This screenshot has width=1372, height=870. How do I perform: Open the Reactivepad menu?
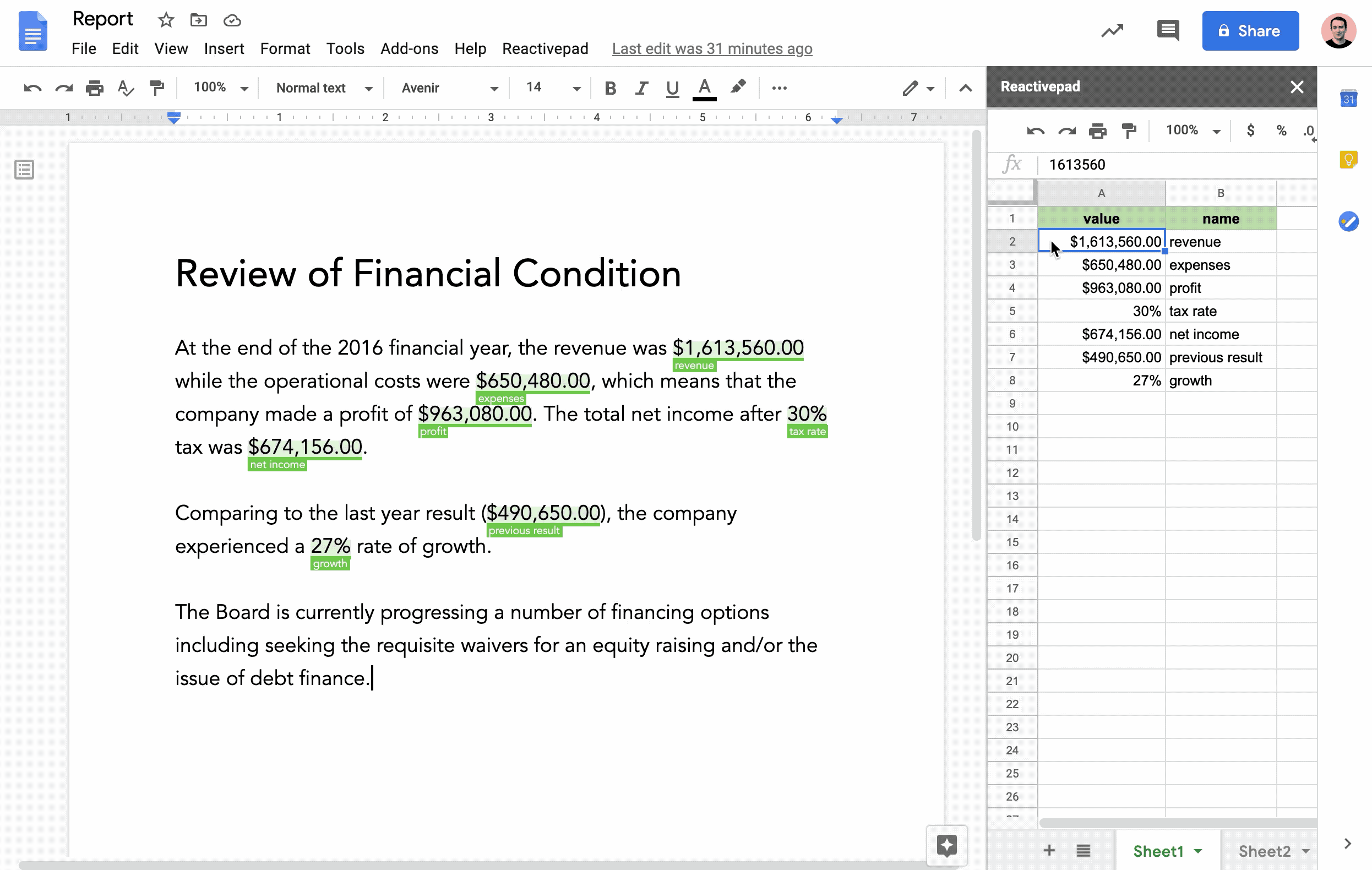pos(545,49)
